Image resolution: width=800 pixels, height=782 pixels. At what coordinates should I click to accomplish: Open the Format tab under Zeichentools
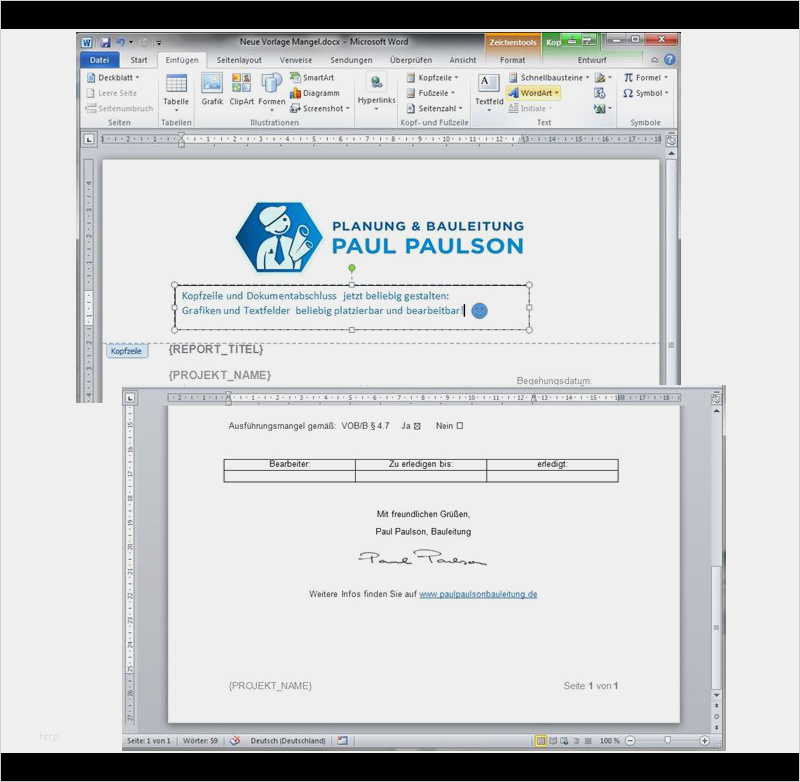coord(512,60)
